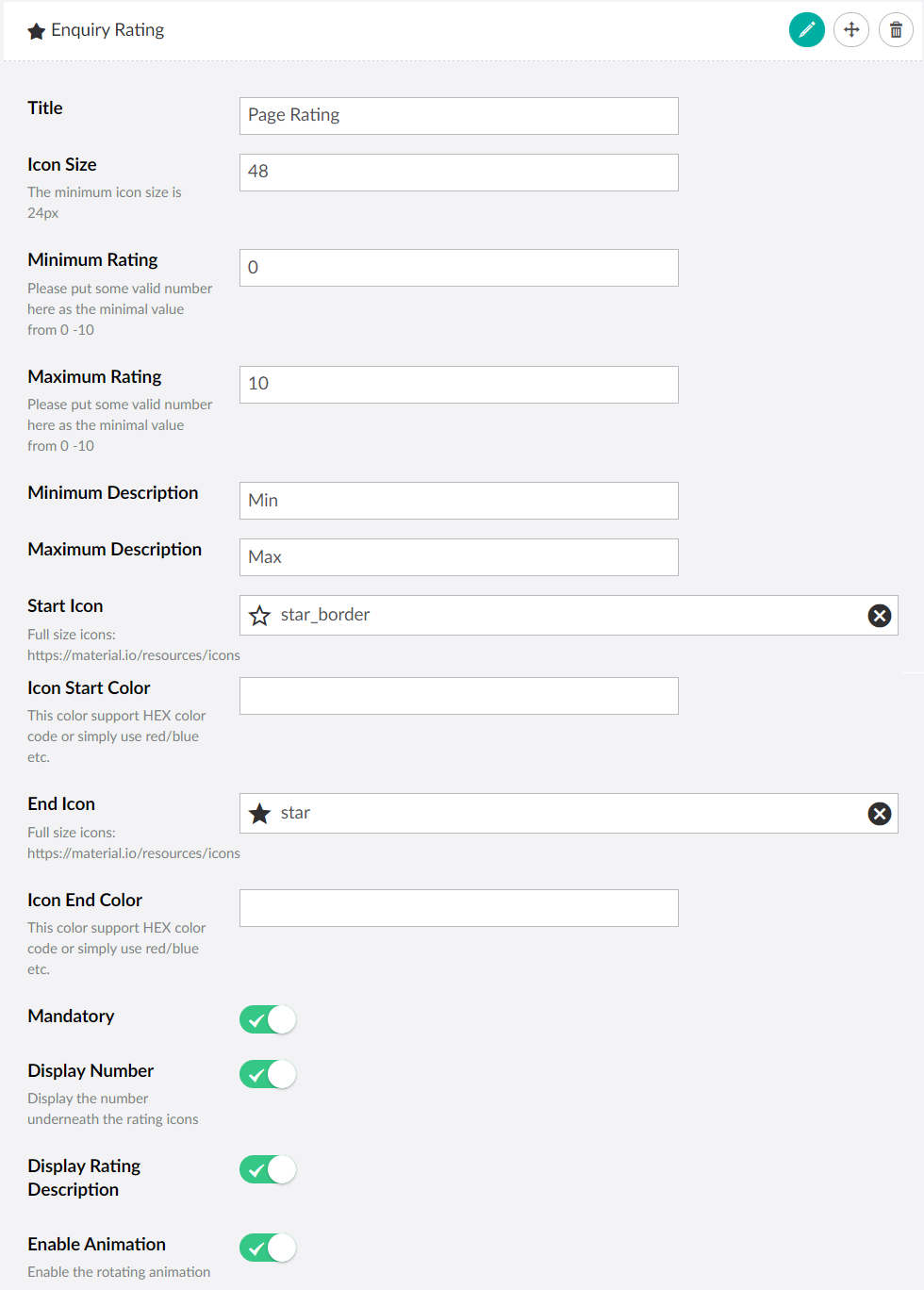
Task: Turn off Display Number switch
Action: coord(268,1074)
